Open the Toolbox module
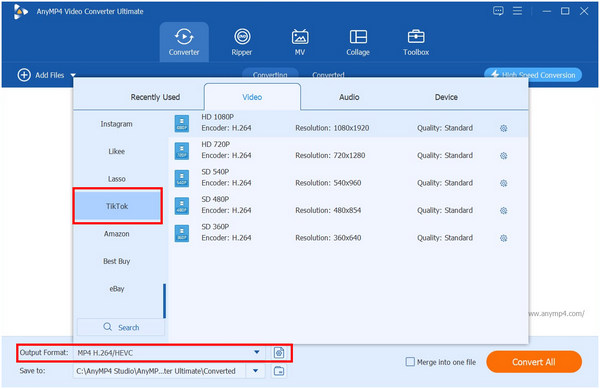This screenshot has width=600, height=389. click(x=416, y=42)
